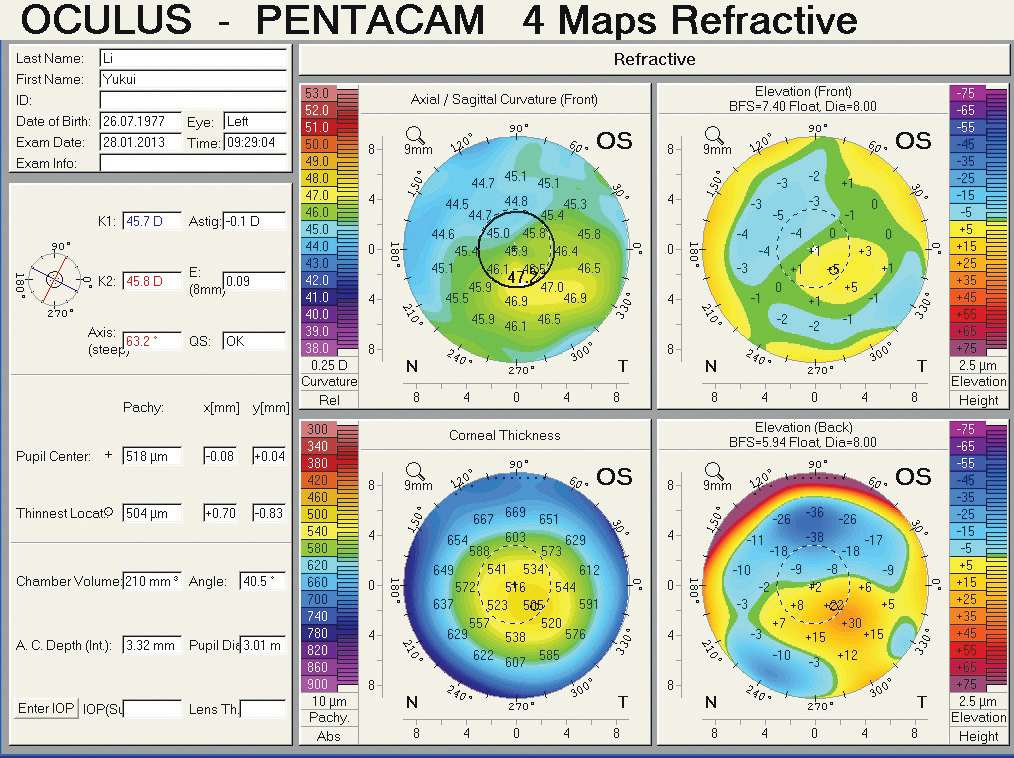Viewport: 1014px width, 758px height.
Task: Select the Exam Date field 28.01.2013
Action: click(141, 142)
